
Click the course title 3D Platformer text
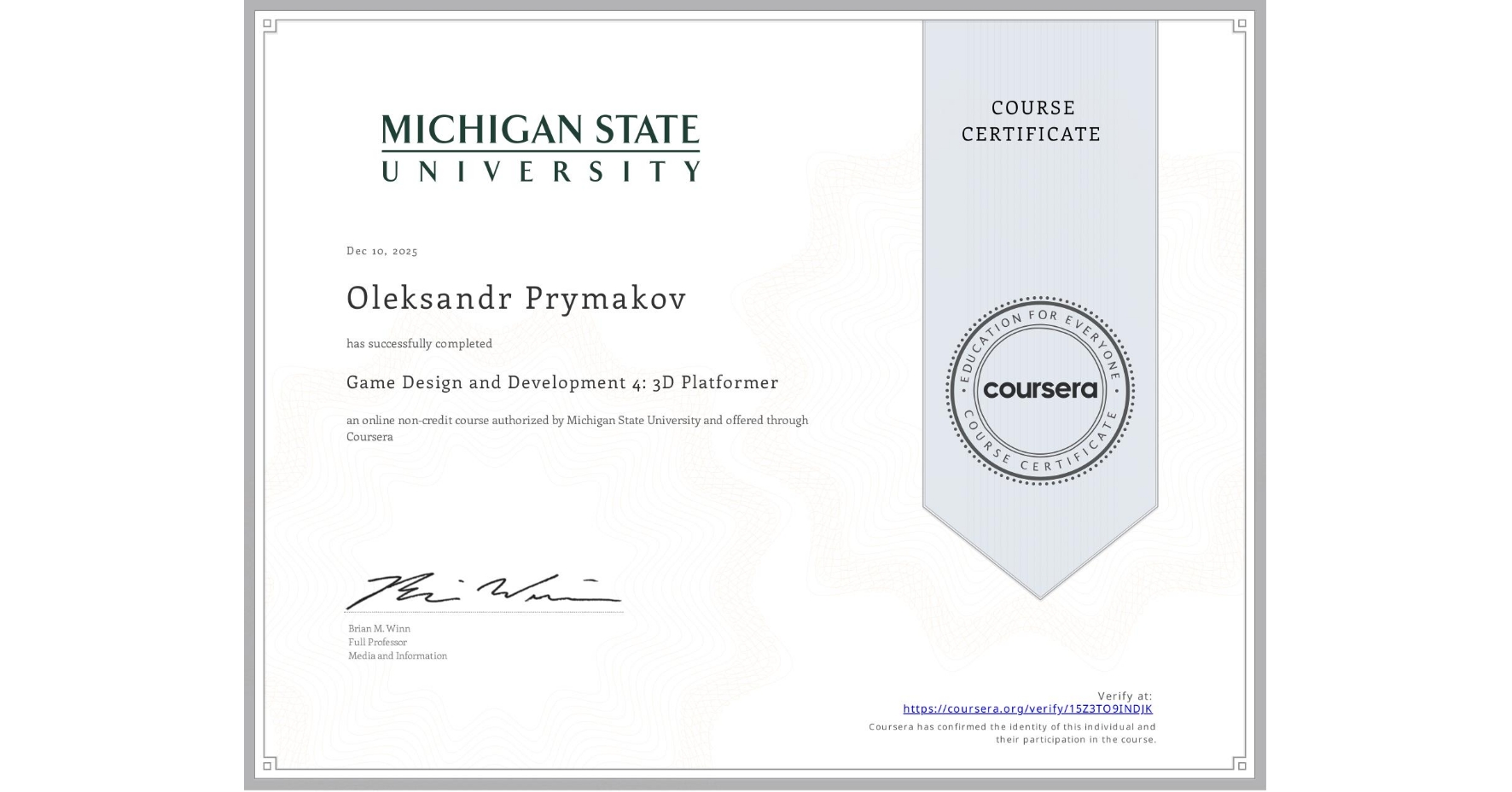(713, 382)
